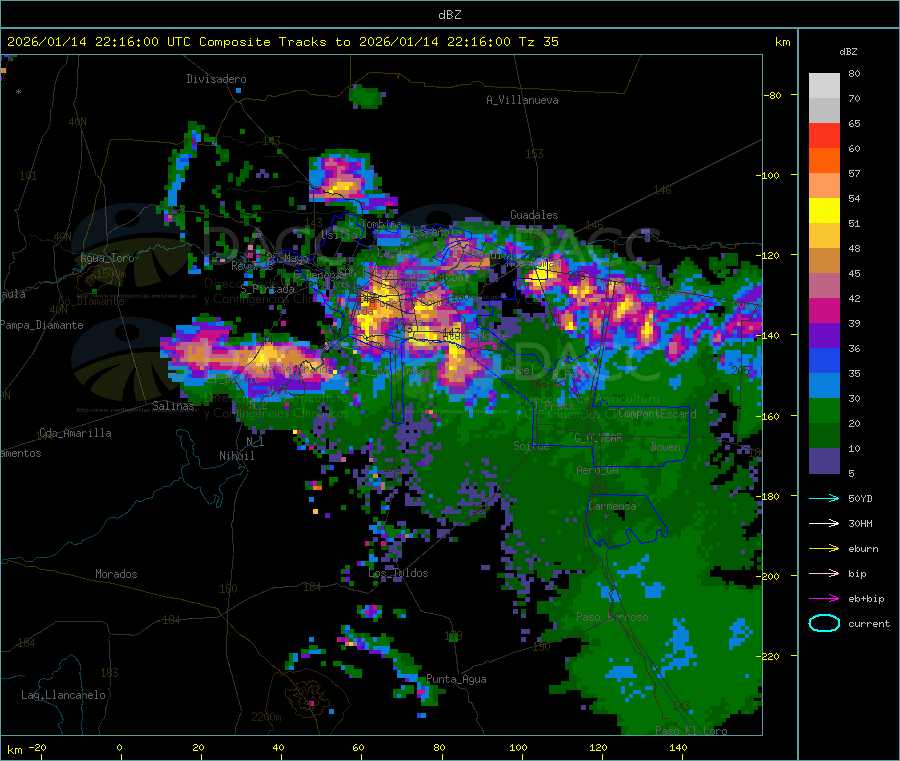Select the 39 dBZ magenta swatch
Screen dimensions: 900x761
pos(824,310)
